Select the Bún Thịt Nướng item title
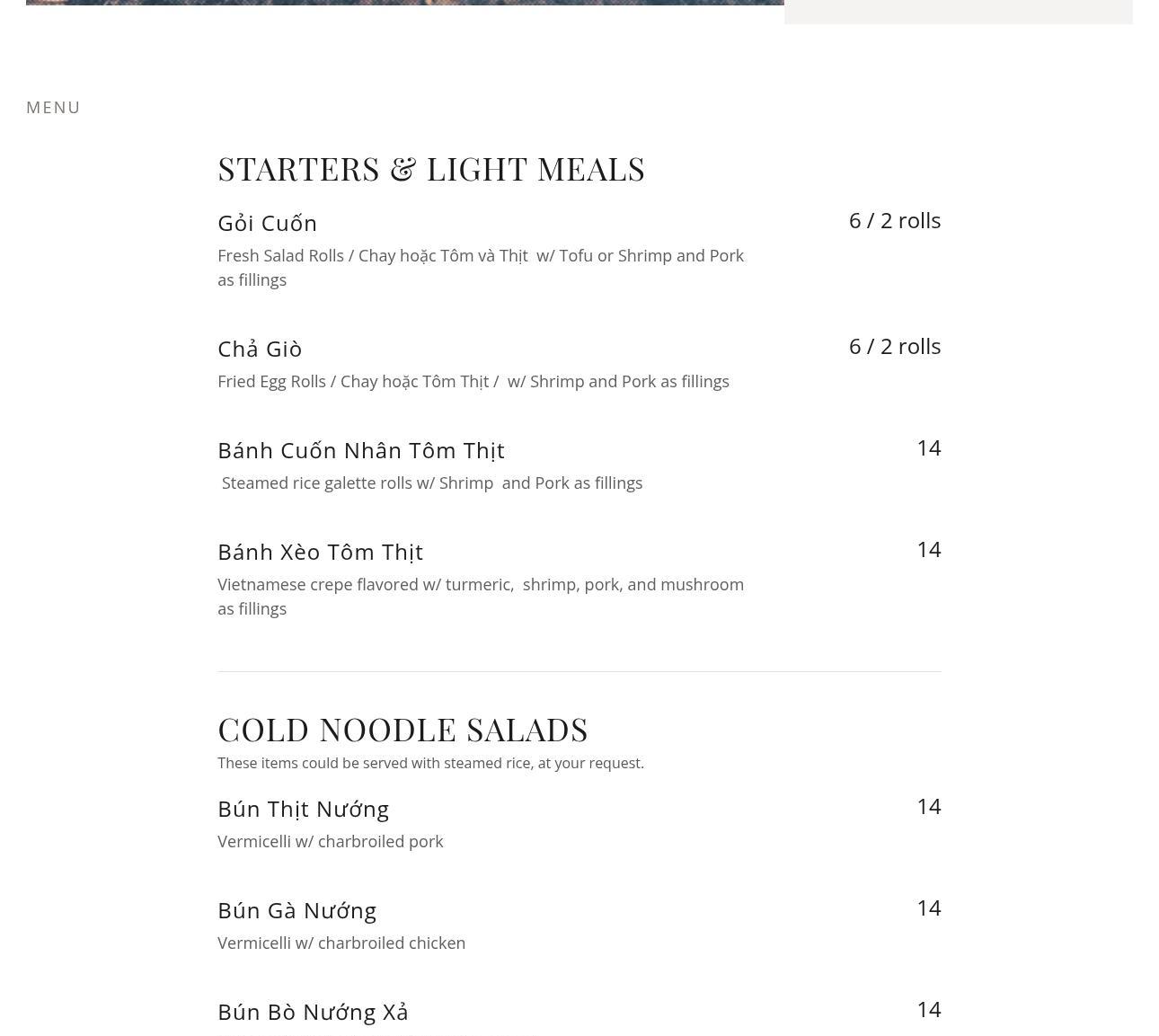Viewport: 1159px width, 1036px height. 303,809
